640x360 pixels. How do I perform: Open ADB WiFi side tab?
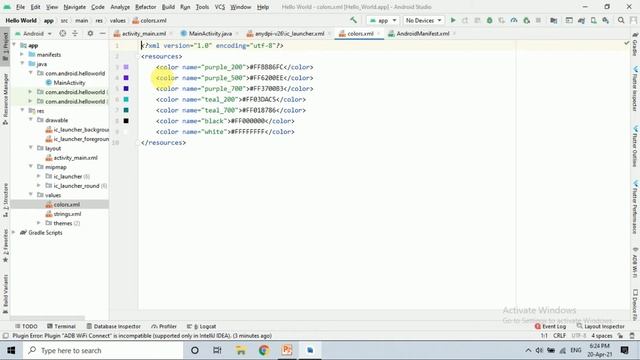[x=635, y=263]
